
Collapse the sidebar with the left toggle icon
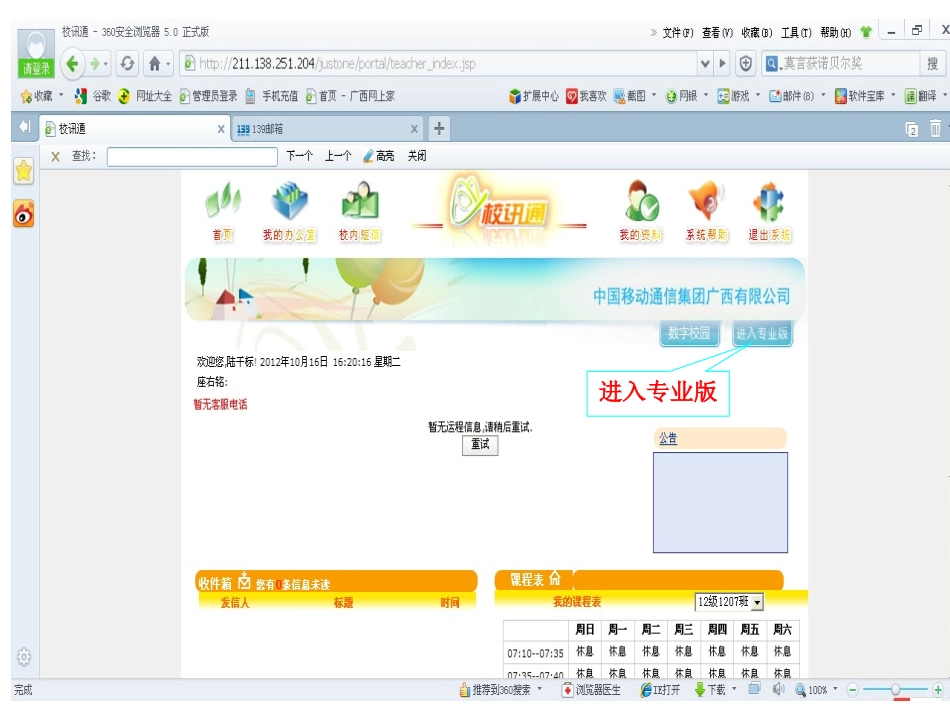(24, 127)
